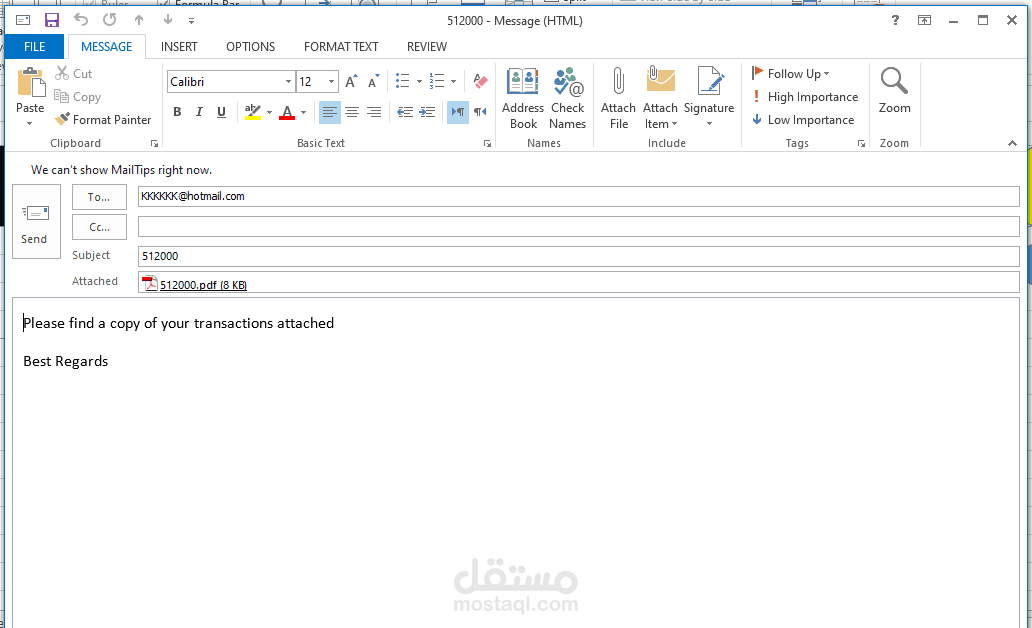
Task: Open the Calibri font name dropdown
Action: pos(287,81)
